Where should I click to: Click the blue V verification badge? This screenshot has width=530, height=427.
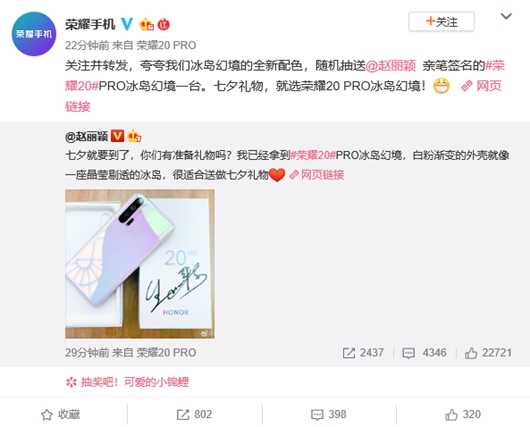click(127, 24)
